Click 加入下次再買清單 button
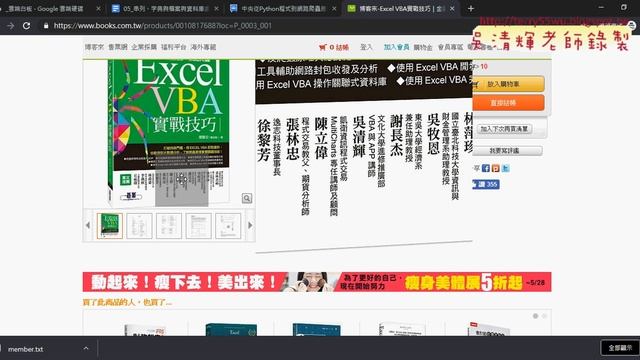This screenshot has width=640, height=360. pyautogui.click(x=504, y=129)
